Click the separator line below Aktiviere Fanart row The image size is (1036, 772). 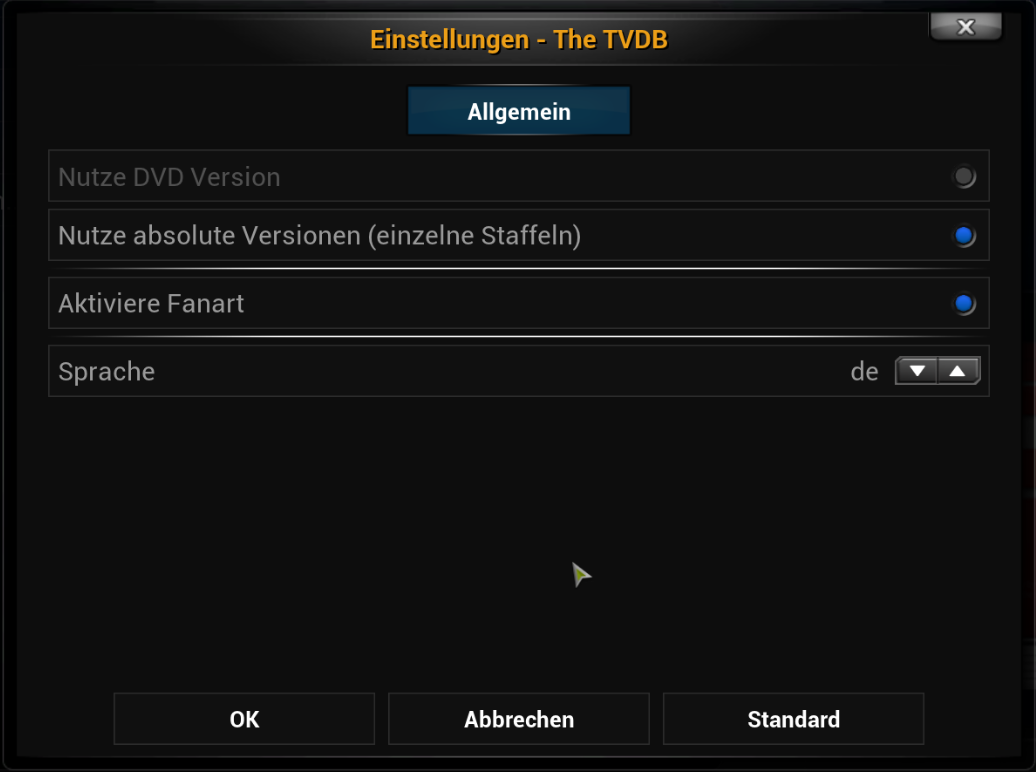coord(519,337)
